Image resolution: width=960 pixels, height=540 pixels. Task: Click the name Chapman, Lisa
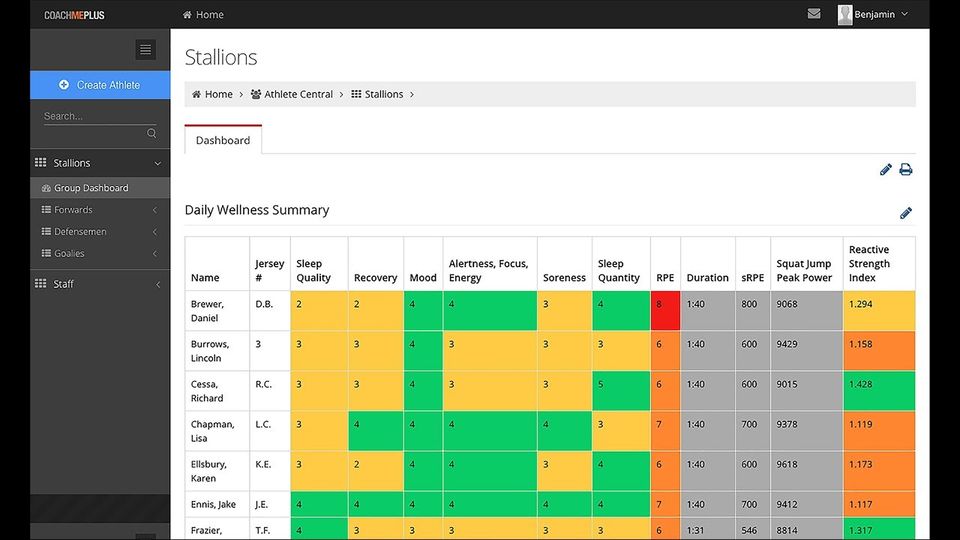pos(212,431)
